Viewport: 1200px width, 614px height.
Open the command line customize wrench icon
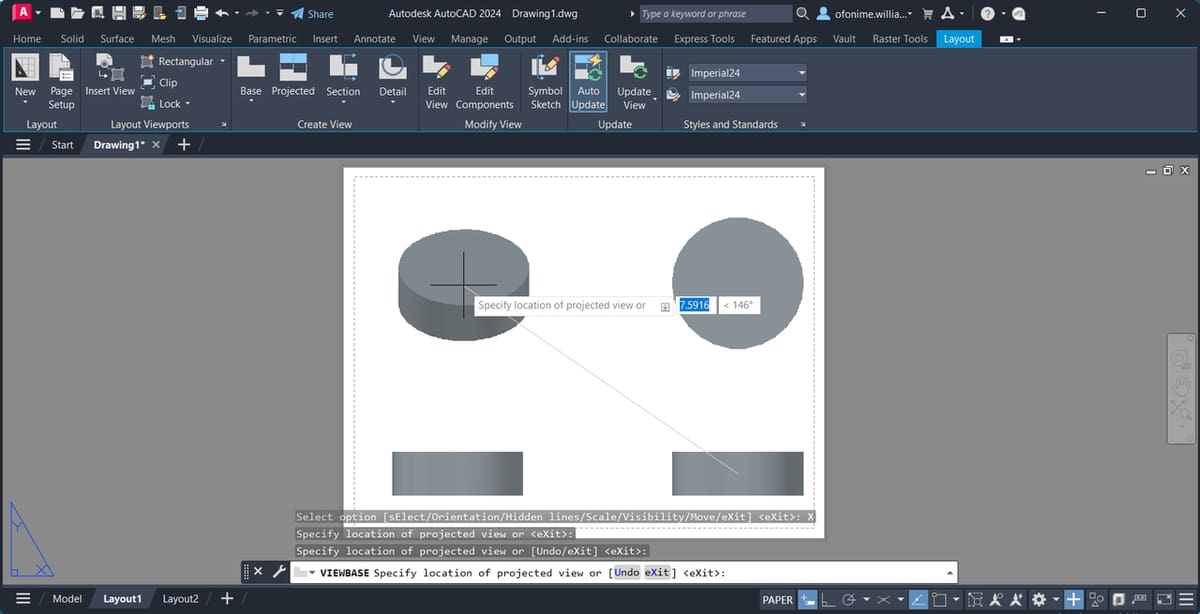point(279,572)
